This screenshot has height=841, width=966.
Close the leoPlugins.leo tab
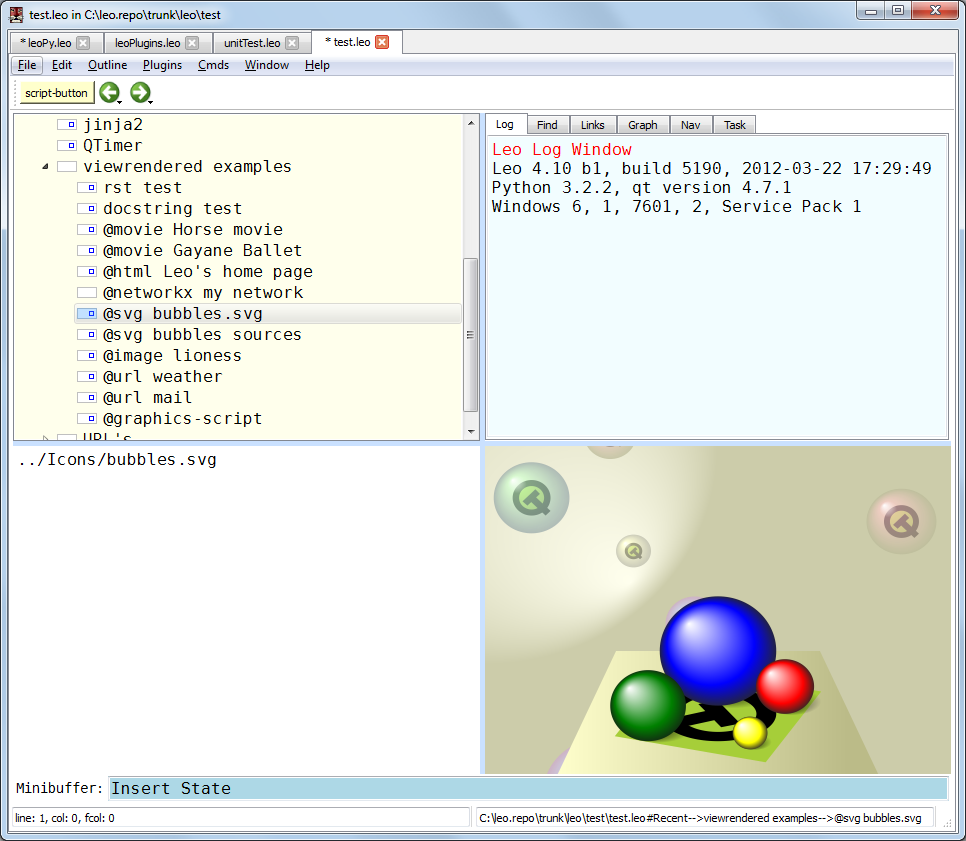click(x=192, y=43)
